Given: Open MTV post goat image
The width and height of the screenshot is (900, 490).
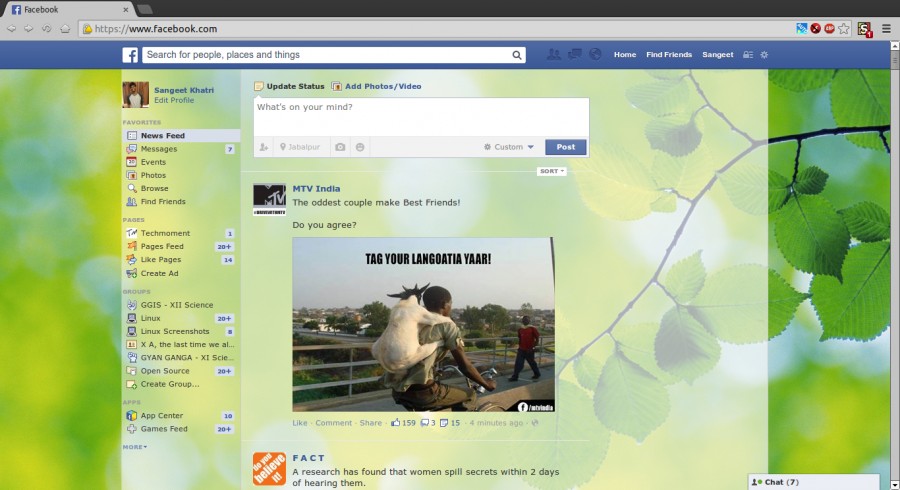Looking at the screenshot, I should click(x=424, y=324).
